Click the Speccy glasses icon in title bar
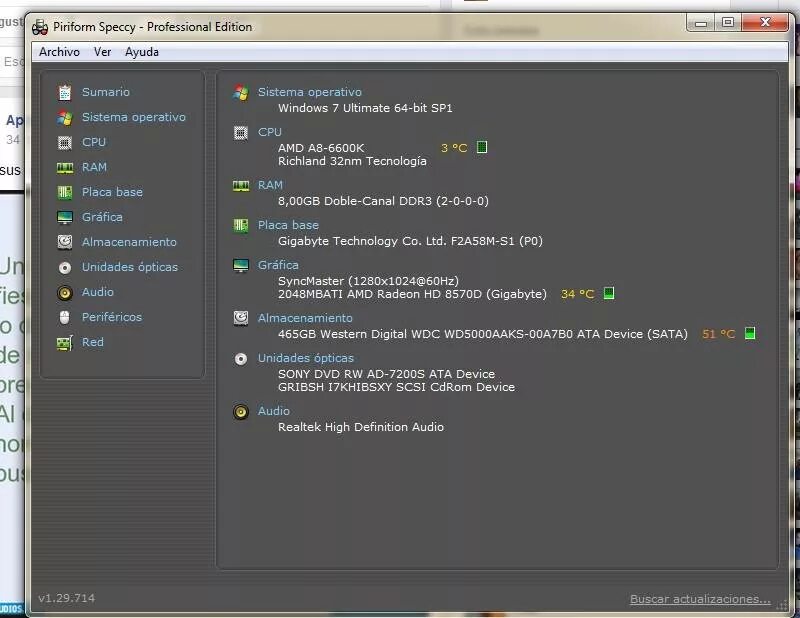This screenshot has height=618, width=800. click(40, 27)
